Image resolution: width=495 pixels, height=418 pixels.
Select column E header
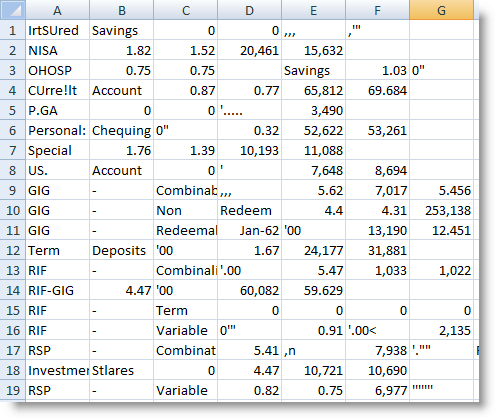313,10
